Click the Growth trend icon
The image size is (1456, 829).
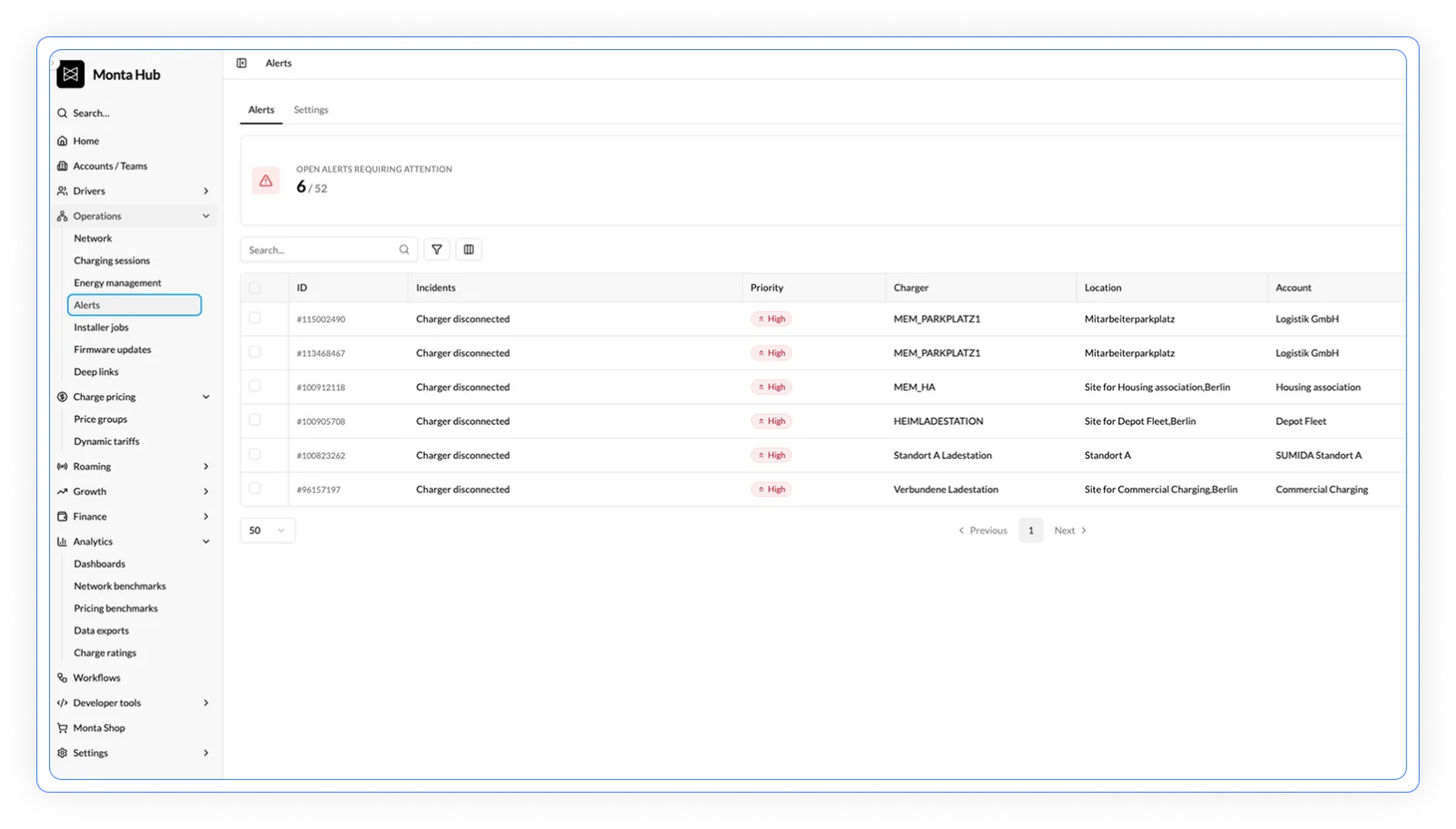point(62,491)
